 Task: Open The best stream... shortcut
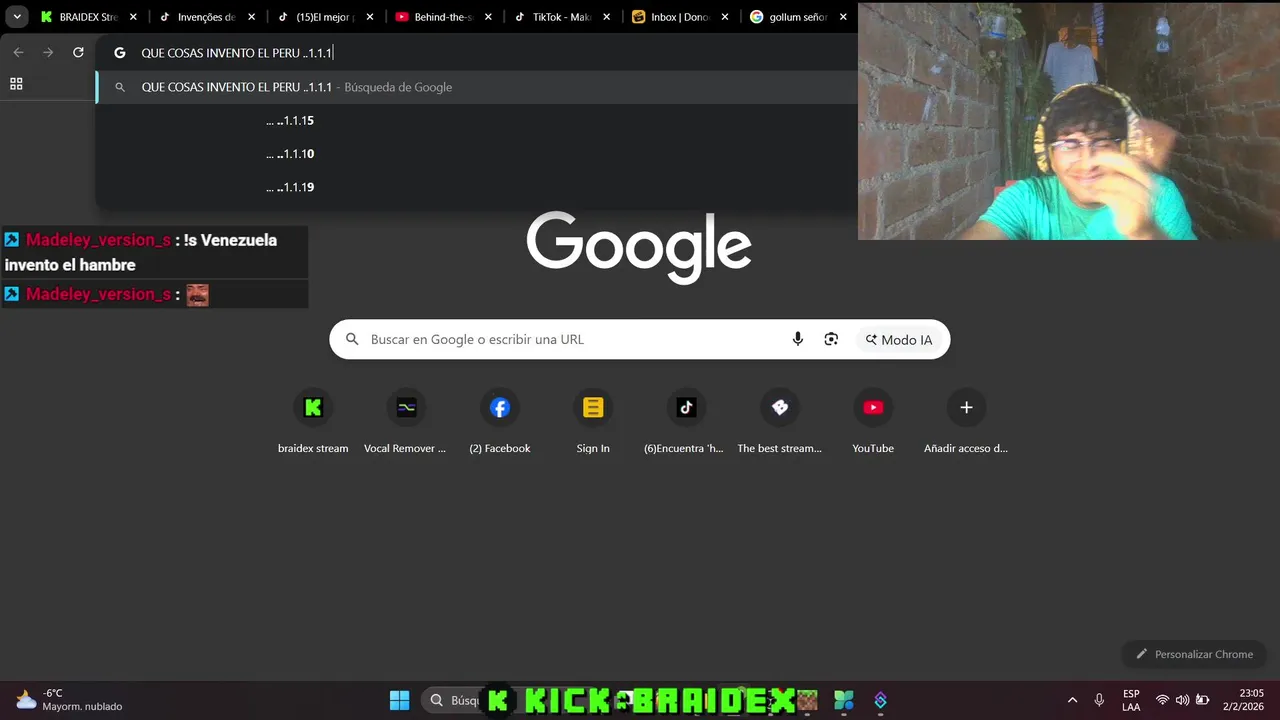(780, 420)
